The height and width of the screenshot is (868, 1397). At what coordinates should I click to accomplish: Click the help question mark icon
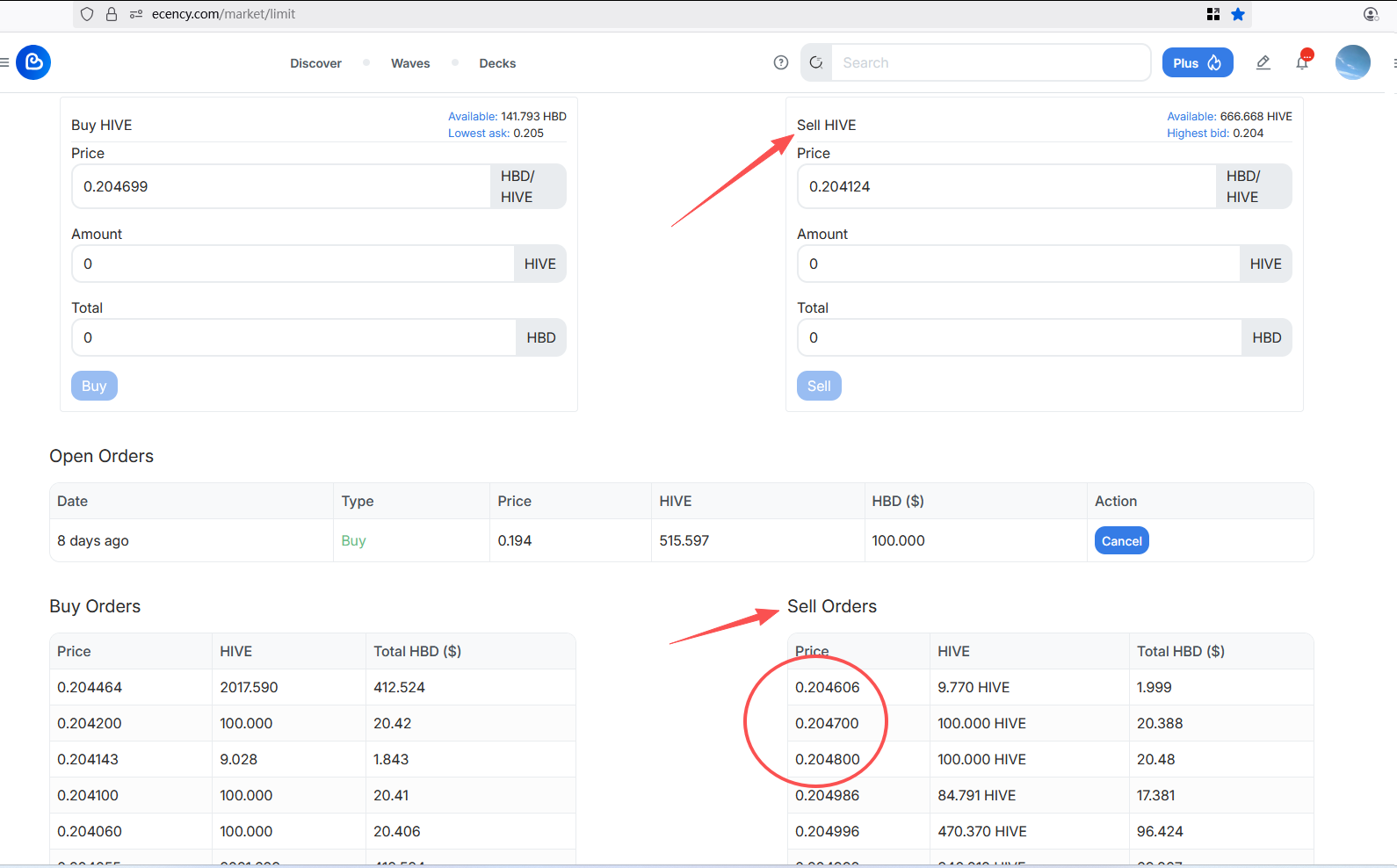click(x=781, y=62)
